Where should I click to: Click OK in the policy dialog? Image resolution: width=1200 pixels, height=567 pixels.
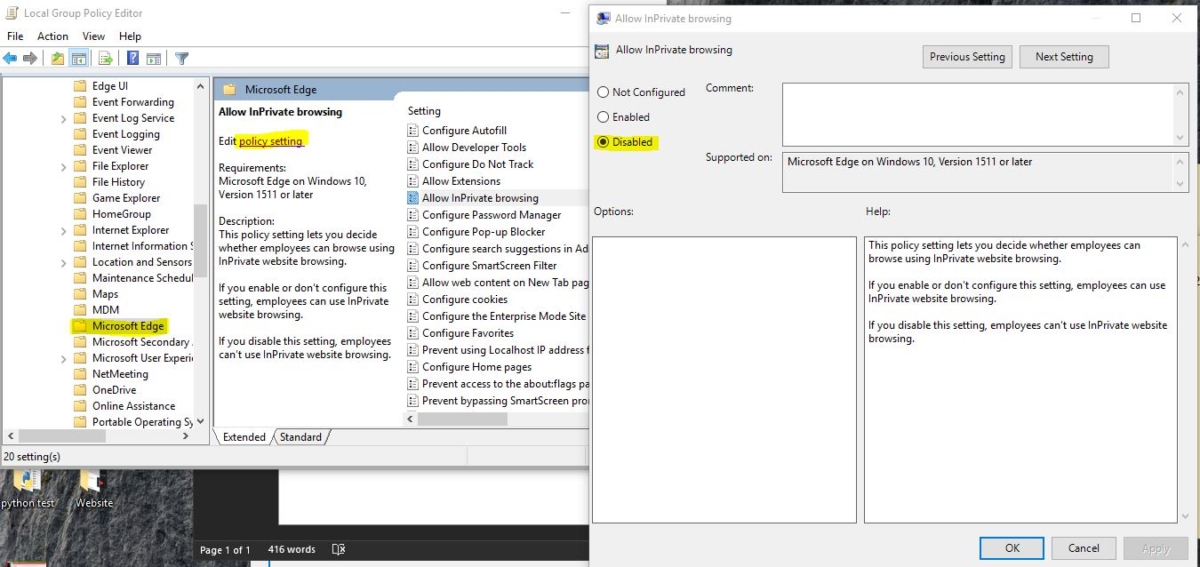coord(1012,548)
